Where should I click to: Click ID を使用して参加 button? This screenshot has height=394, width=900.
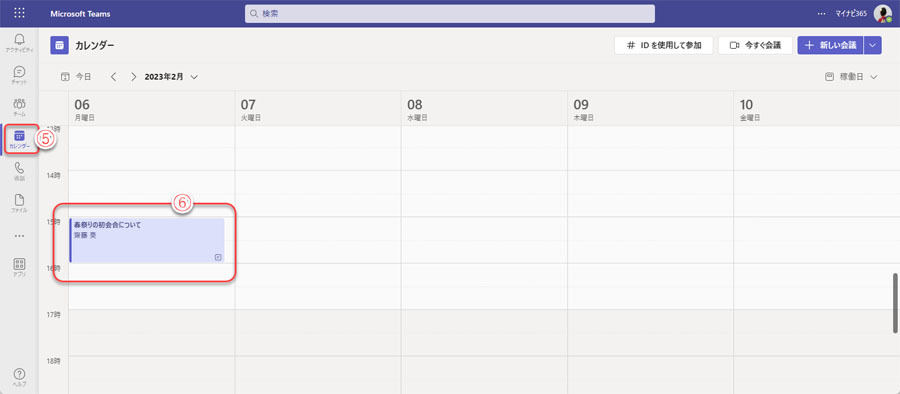[x=664, y=45]
